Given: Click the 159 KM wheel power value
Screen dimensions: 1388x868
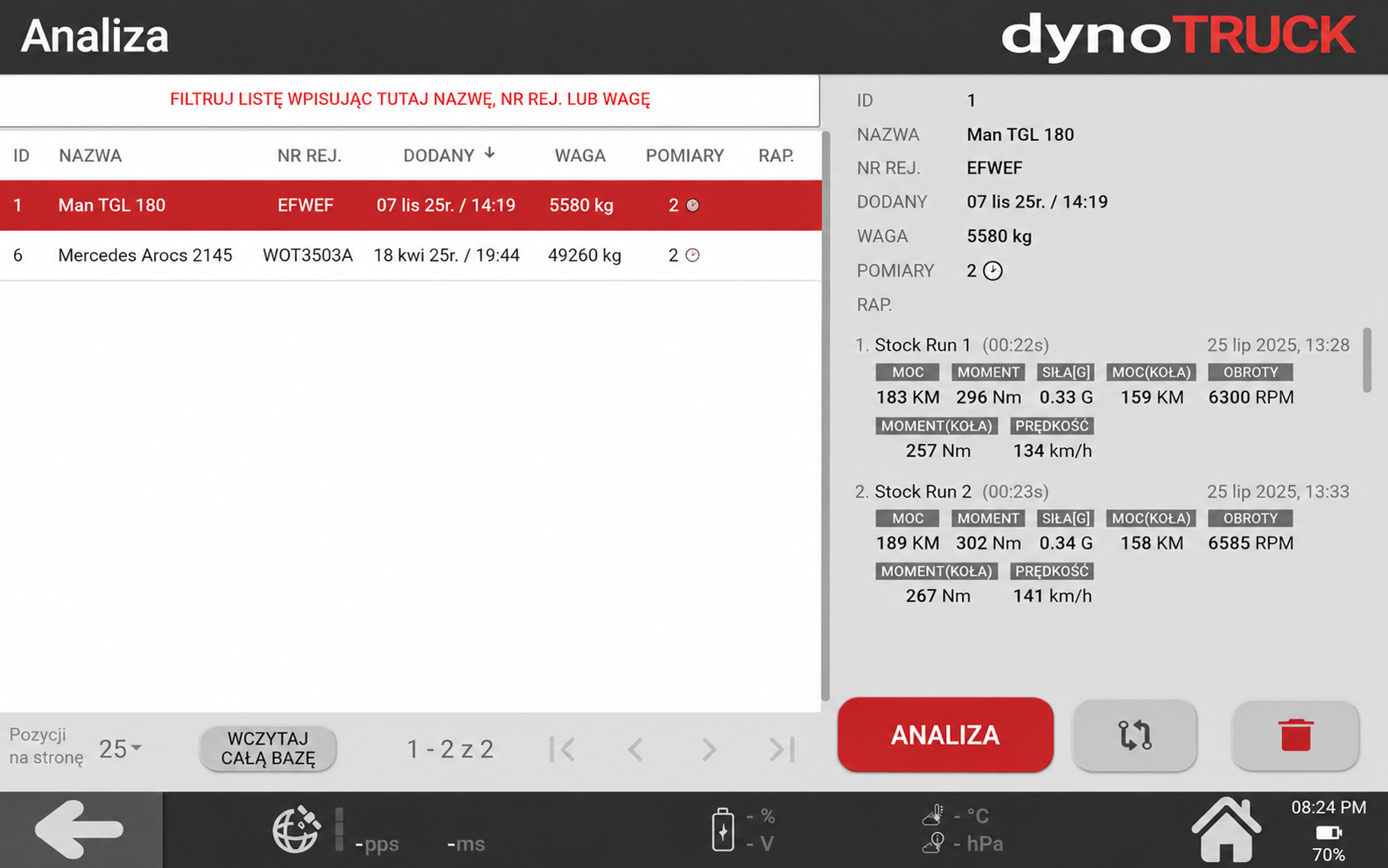Looking at the screenshot, I should pos(1152,397).
